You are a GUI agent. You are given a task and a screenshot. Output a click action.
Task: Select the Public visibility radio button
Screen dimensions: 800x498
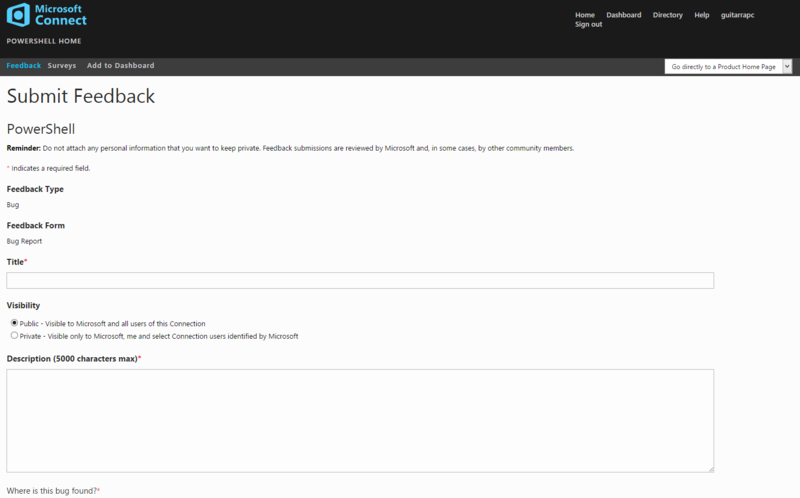[x=14, y=323]
